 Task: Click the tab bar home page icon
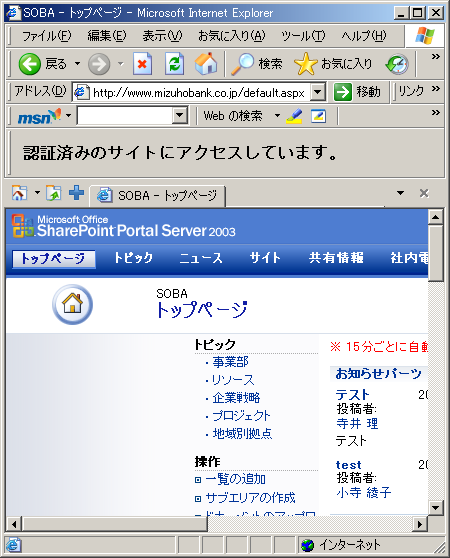coord(19,193)
